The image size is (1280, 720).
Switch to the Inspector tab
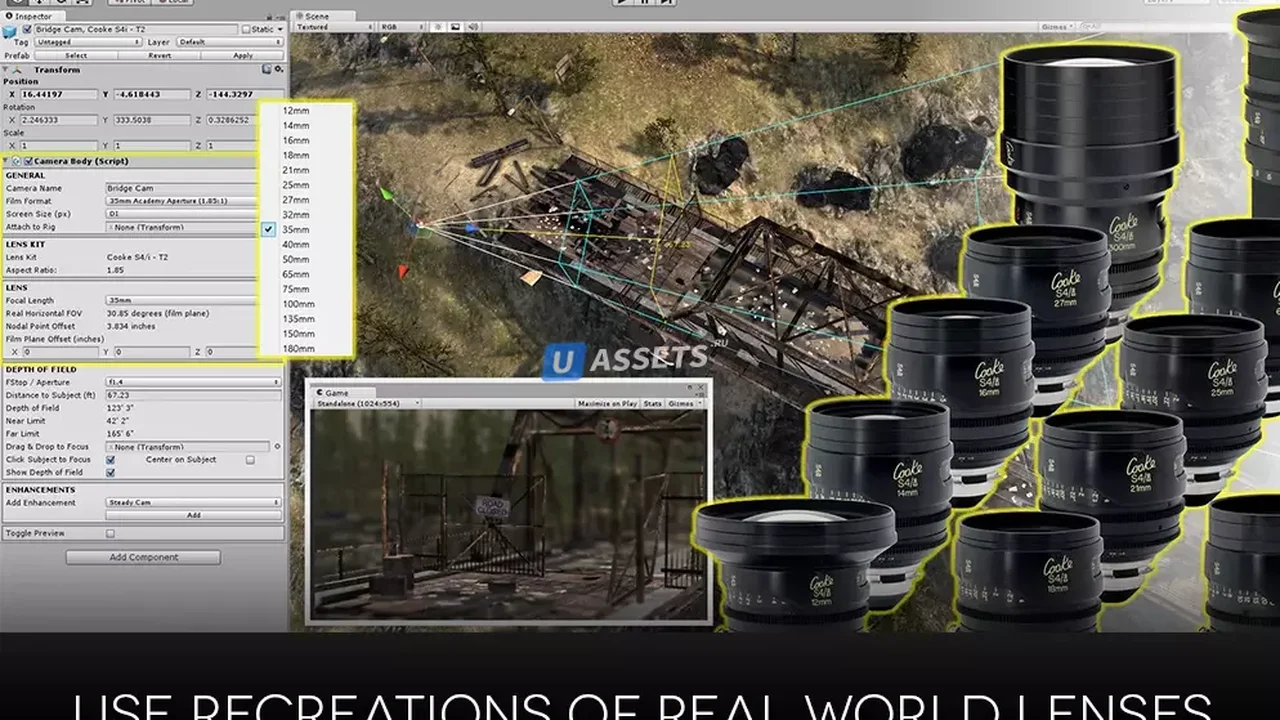point(35,16)
